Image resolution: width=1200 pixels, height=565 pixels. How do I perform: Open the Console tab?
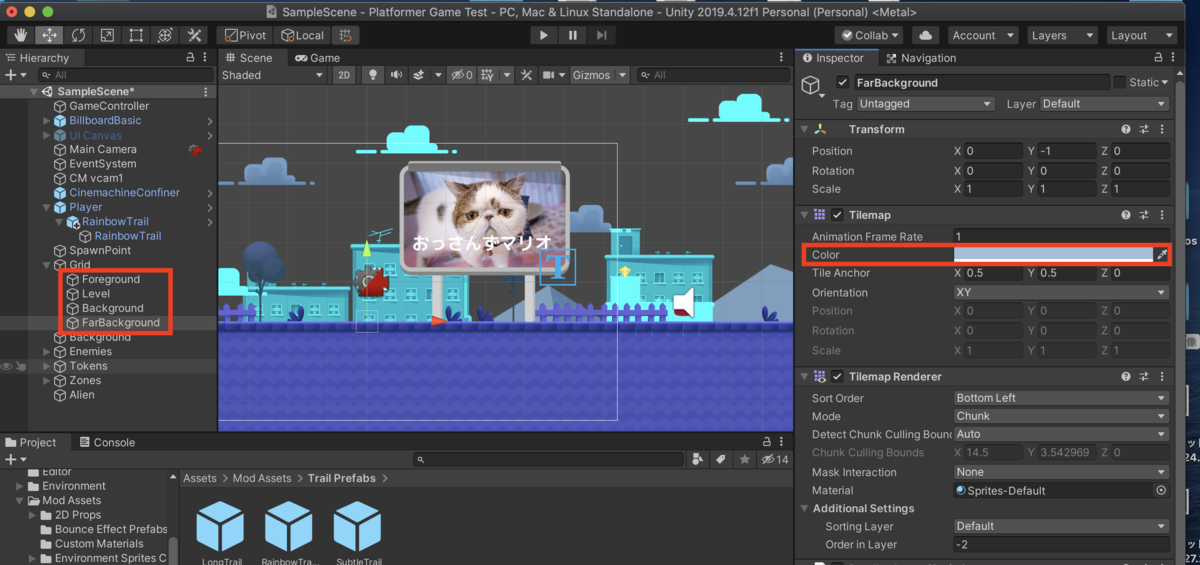coord(106,442)
